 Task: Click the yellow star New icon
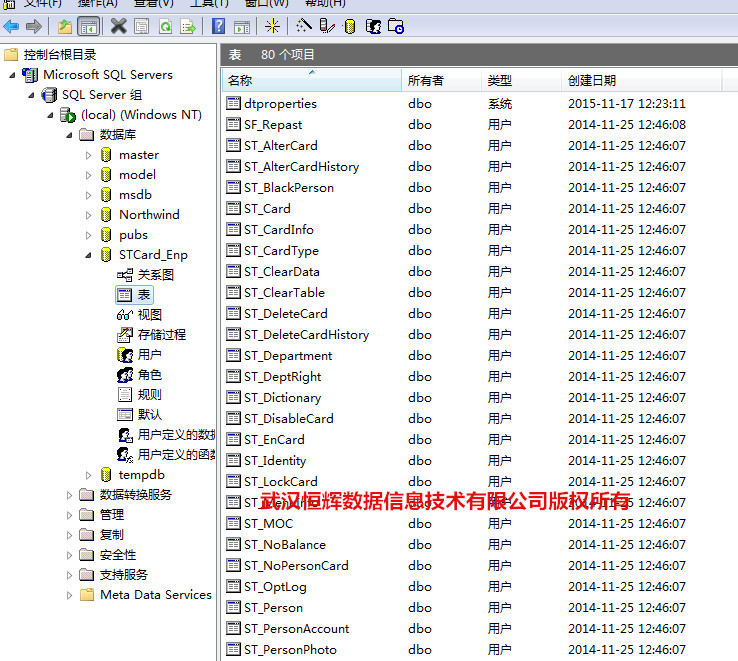tap(272, 26)
